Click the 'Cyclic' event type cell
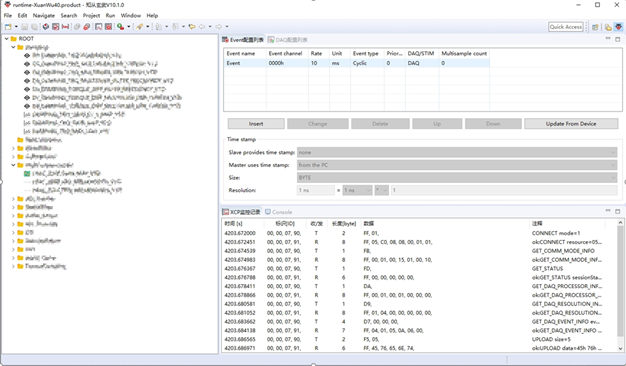 pyautogui.click(x=367, y=63)
